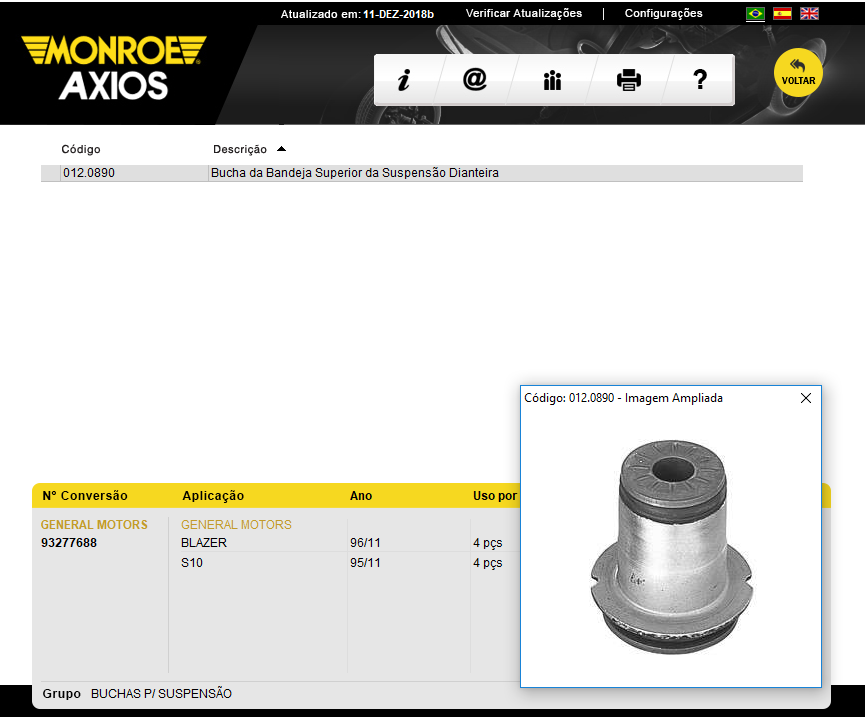This screenshot has height=717, width=865.
Task: Click the Monroe Axios logo
Action: pos(114,68)
